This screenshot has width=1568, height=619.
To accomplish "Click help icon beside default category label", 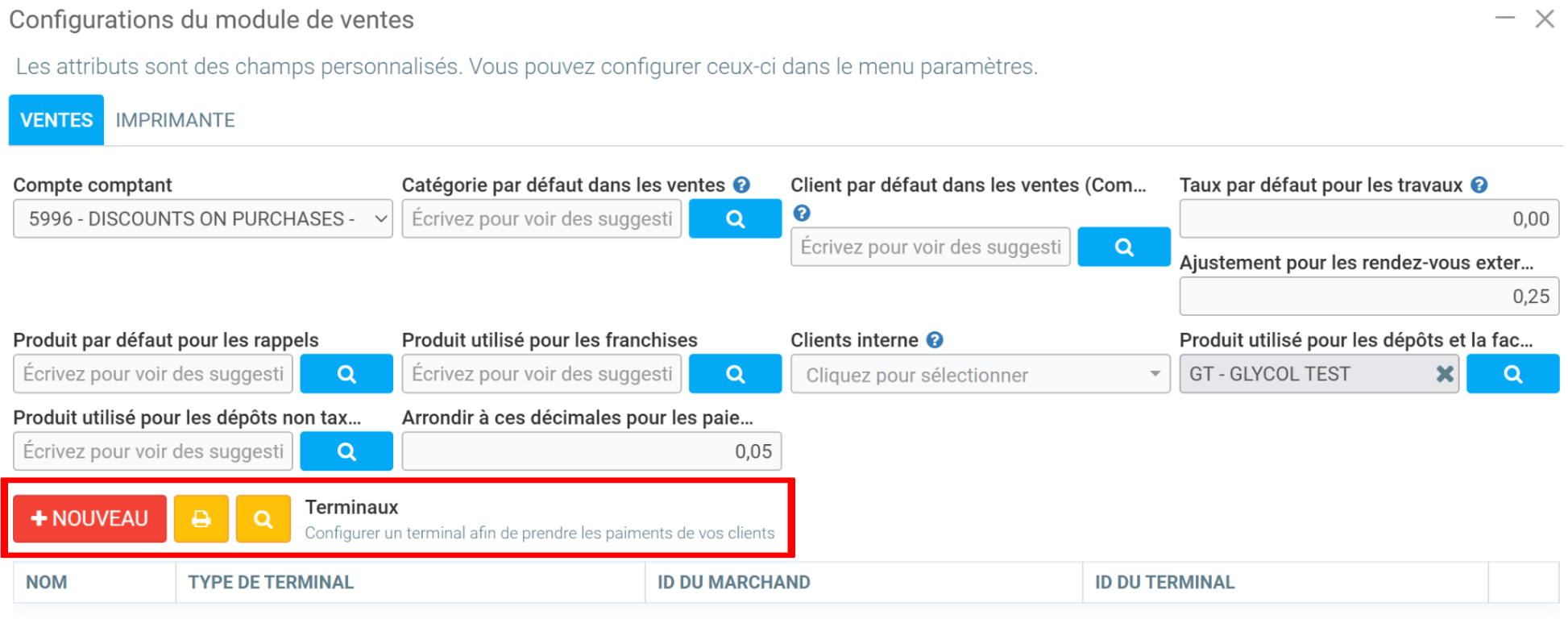I will [x=742, y=185].
